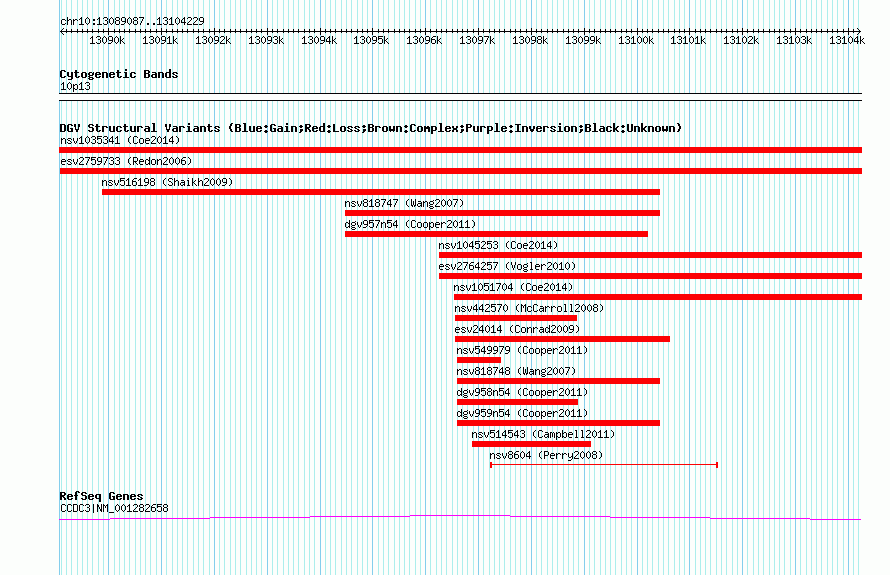Select the red bar under nsv1035341
Image resolution: width=890 pixels, height=575 pixels.
pyautogui.click(x=460, y=150)
